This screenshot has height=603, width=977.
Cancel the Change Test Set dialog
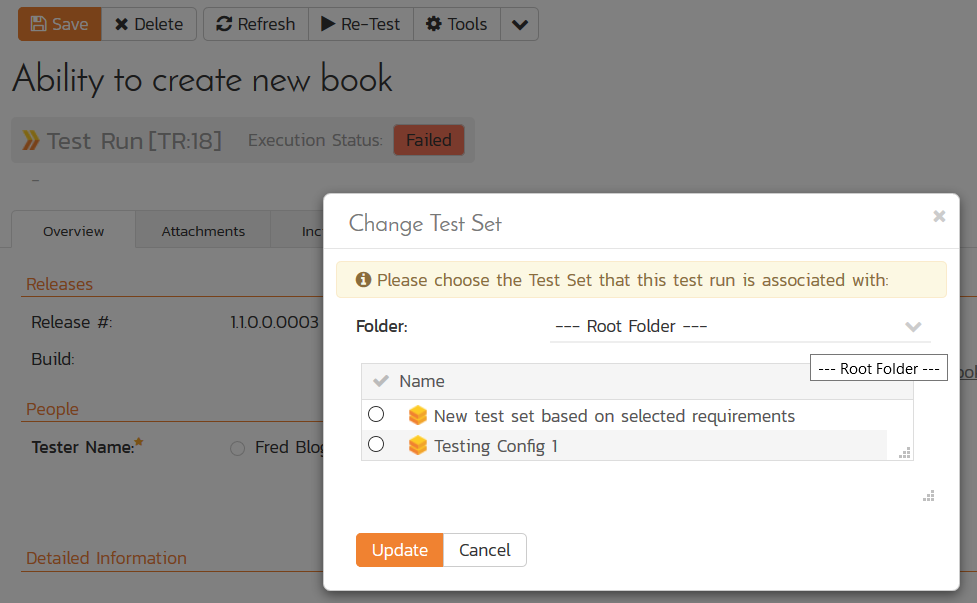(484, 550)
